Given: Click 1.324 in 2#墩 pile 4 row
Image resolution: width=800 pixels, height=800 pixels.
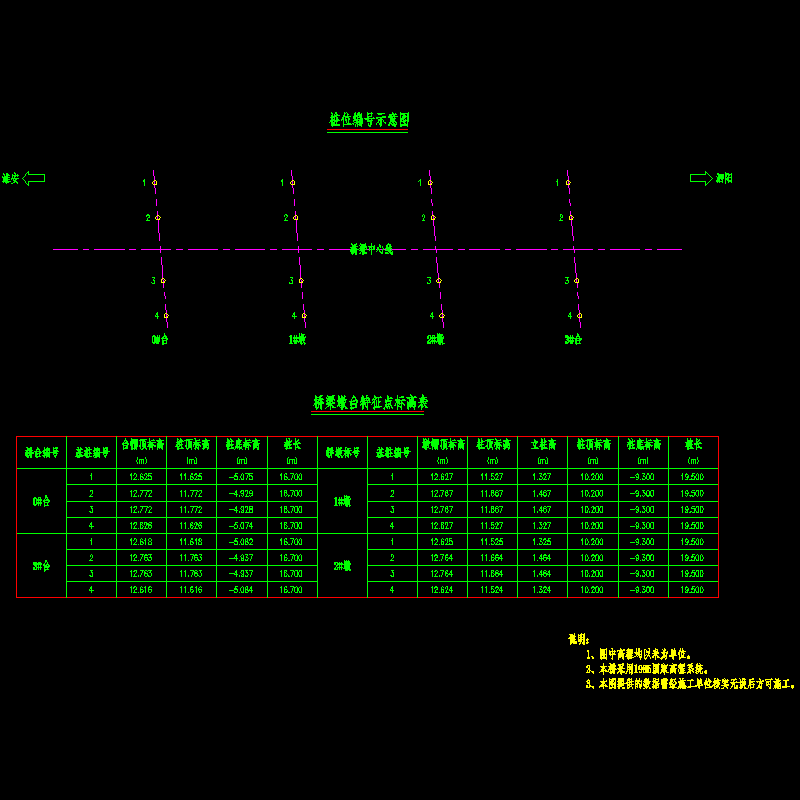Looking at the screenshot, I should [542, 590].
